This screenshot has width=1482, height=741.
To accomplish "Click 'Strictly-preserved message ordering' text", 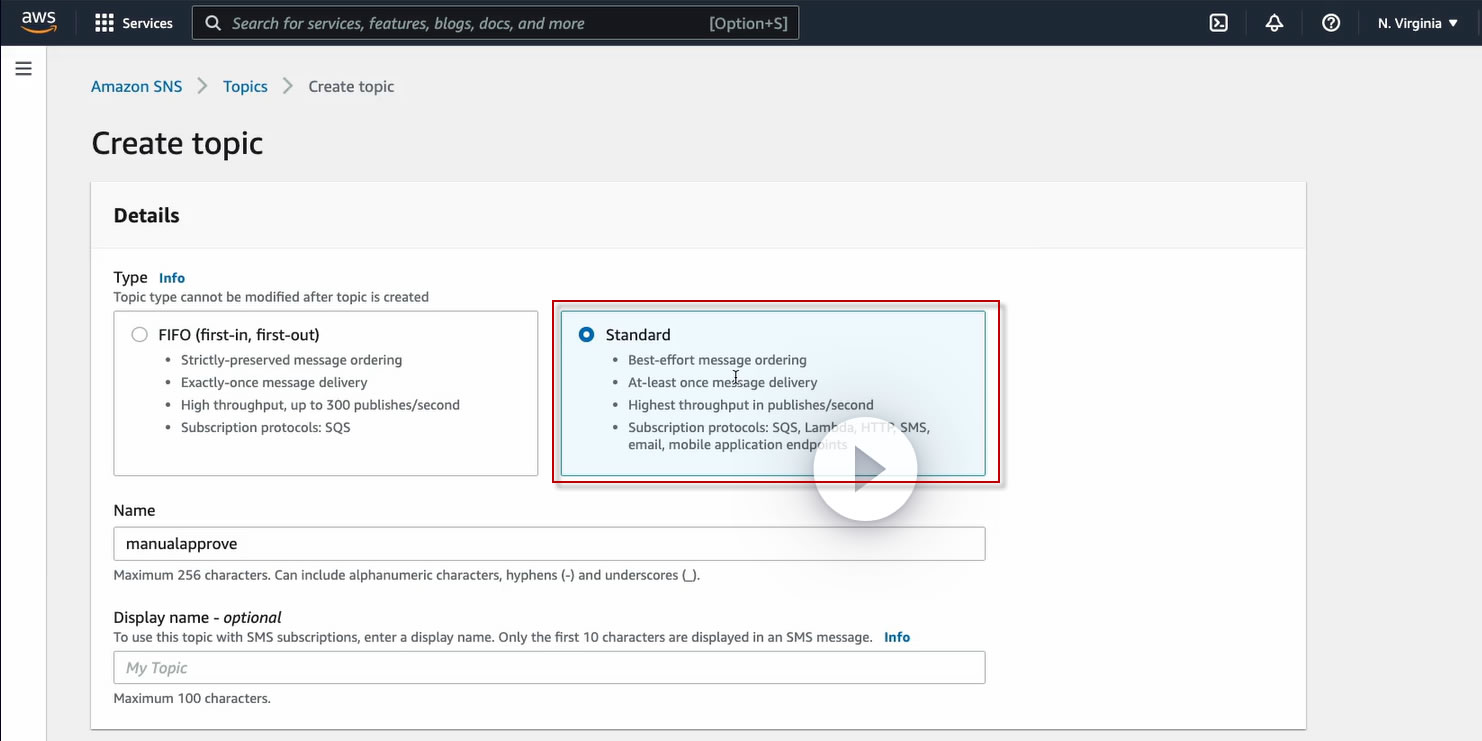I will [x=291, y=360].
